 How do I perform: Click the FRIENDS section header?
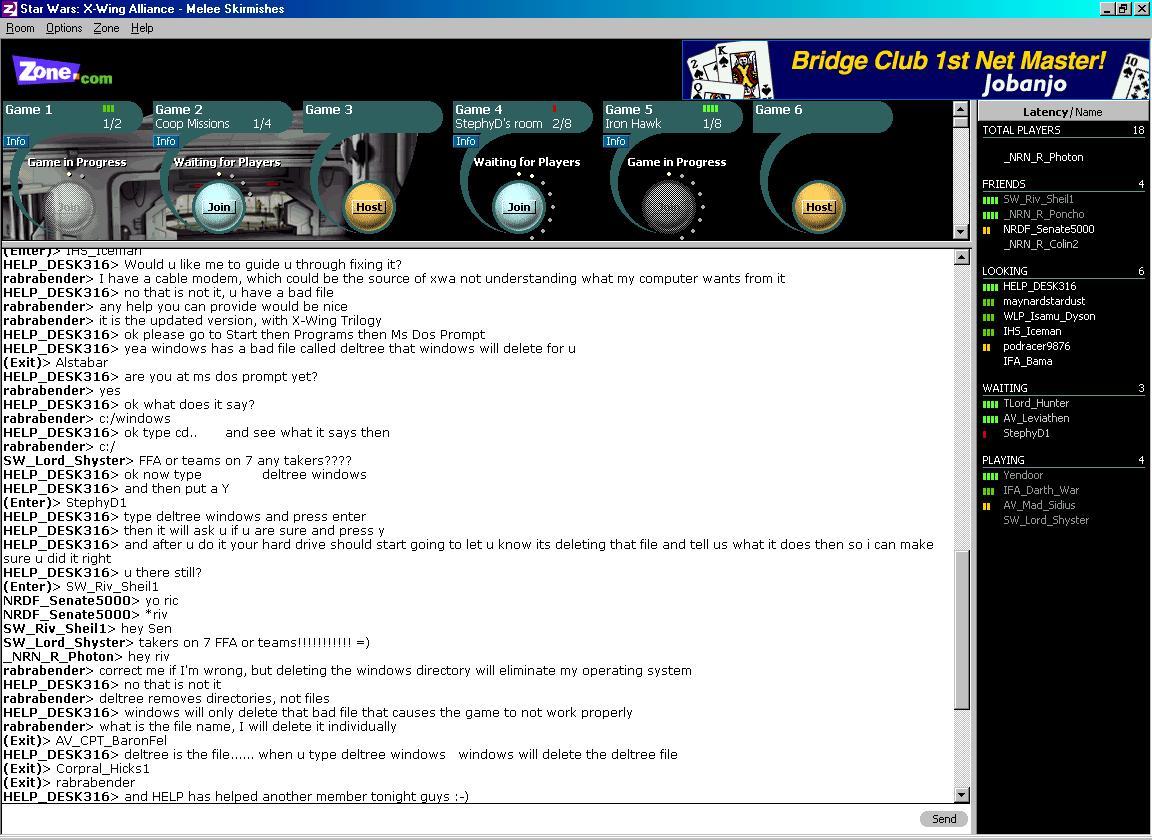(1063, 184)
